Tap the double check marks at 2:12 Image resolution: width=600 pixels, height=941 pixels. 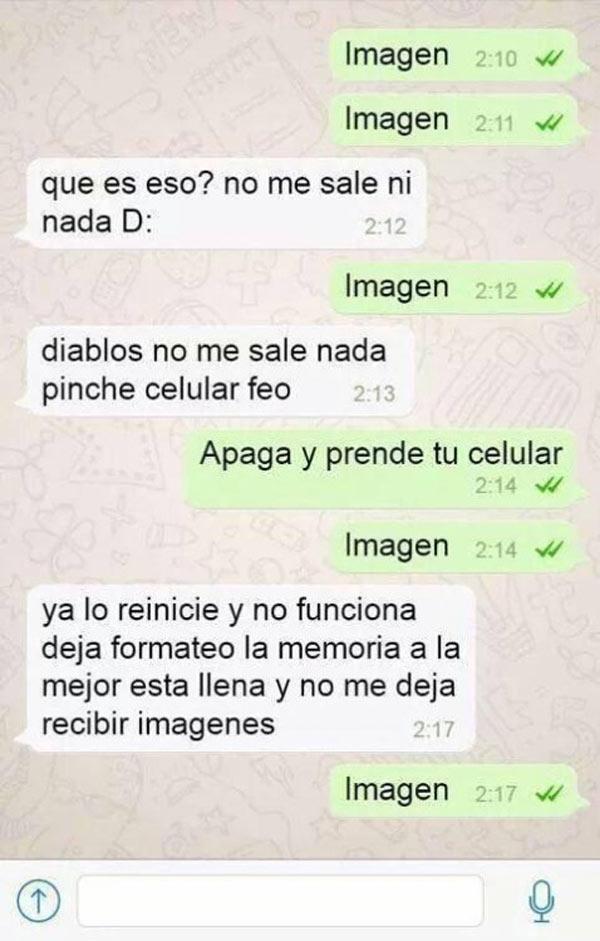(x=548, y=291)
